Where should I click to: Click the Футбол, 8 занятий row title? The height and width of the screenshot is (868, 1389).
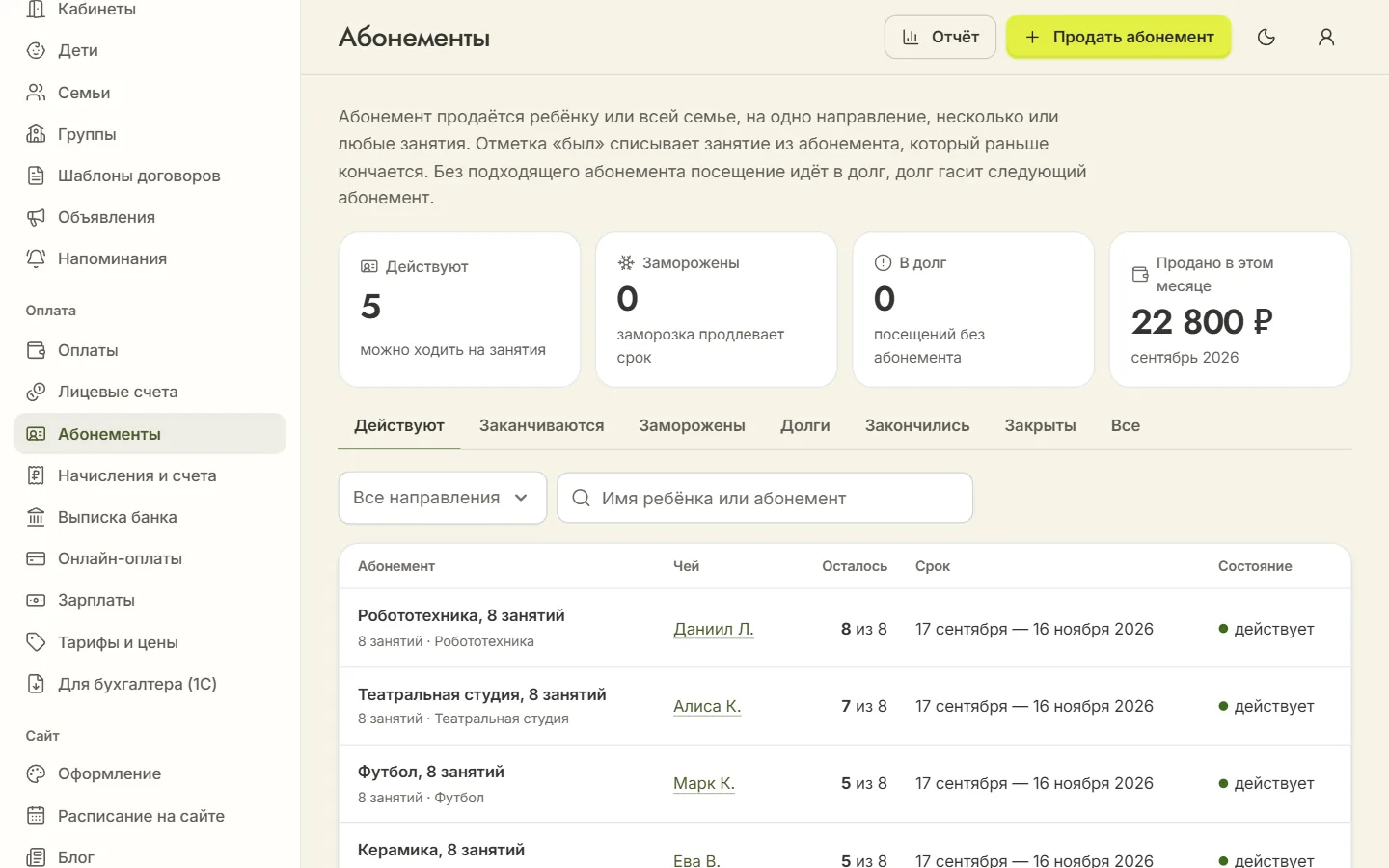(x=431, y=772)
